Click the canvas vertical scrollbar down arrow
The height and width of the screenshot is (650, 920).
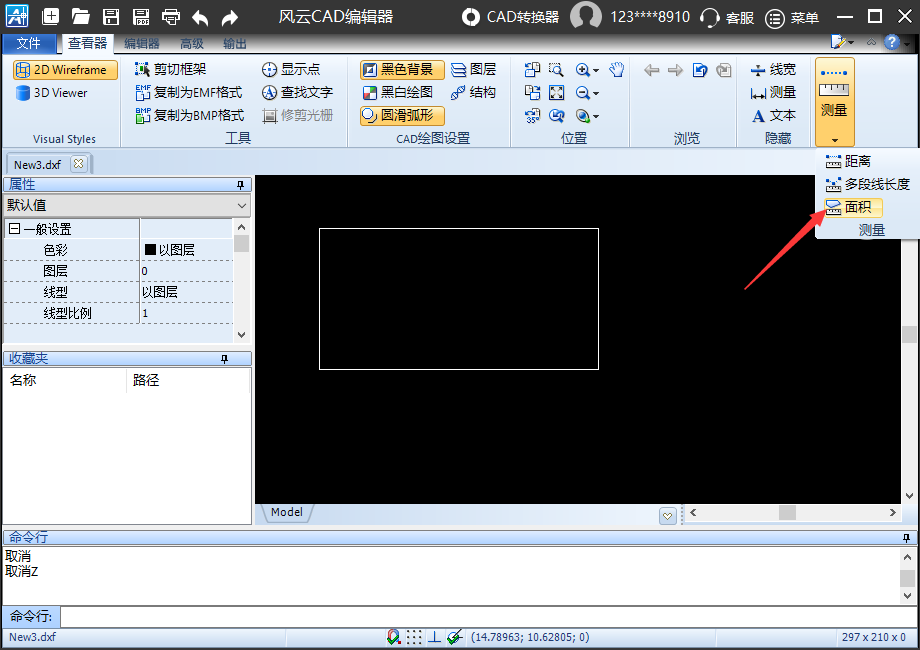pos(909,496)
